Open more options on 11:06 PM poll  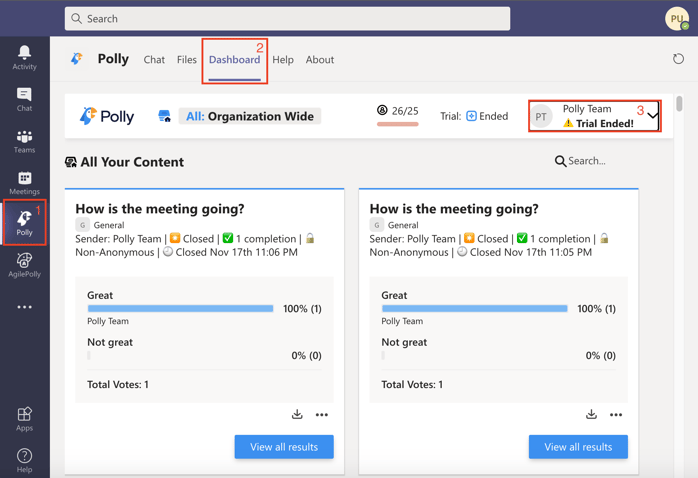322,415
